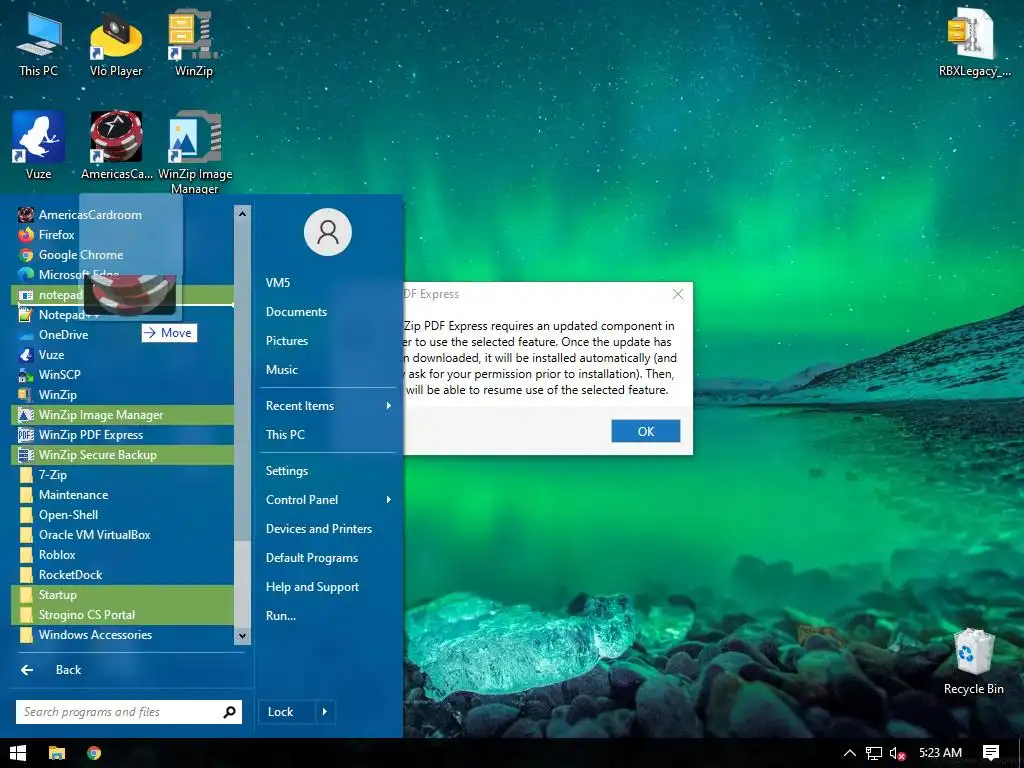Open OneDrive from the programs list
Screen dimensions: 1024x768
coord(122,334)
